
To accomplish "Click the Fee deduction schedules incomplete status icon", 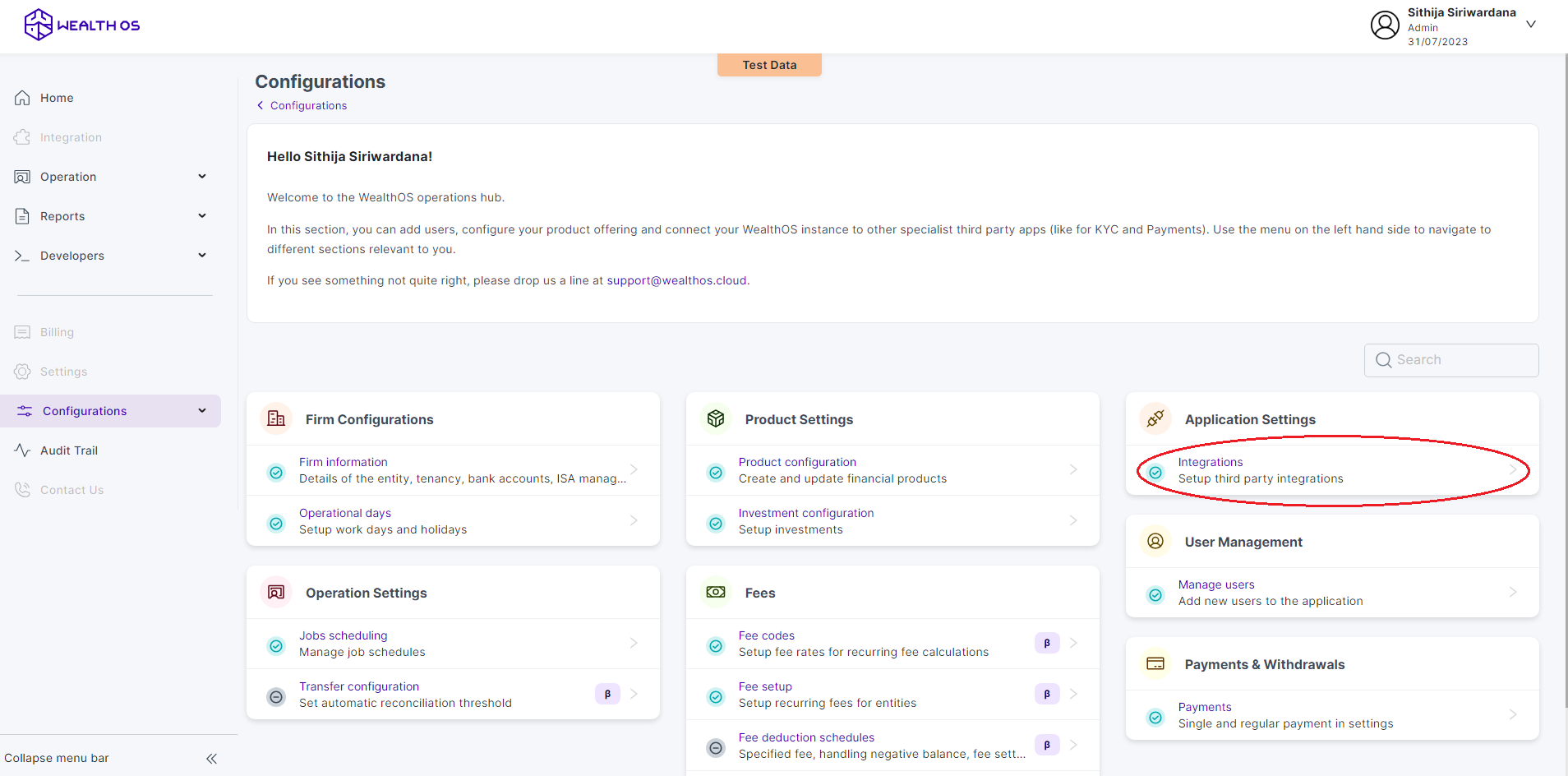I will click(x=716, y=748).
